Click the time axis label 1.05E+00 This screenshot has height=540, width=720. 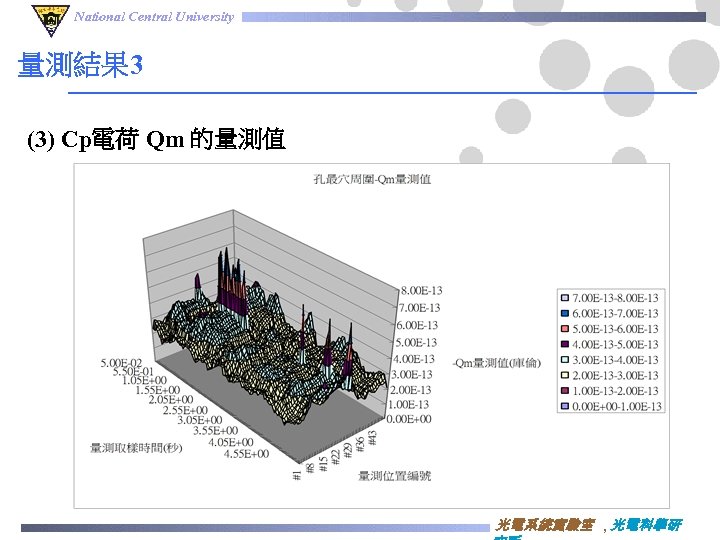pyautogui.click(x=145, y=380)
